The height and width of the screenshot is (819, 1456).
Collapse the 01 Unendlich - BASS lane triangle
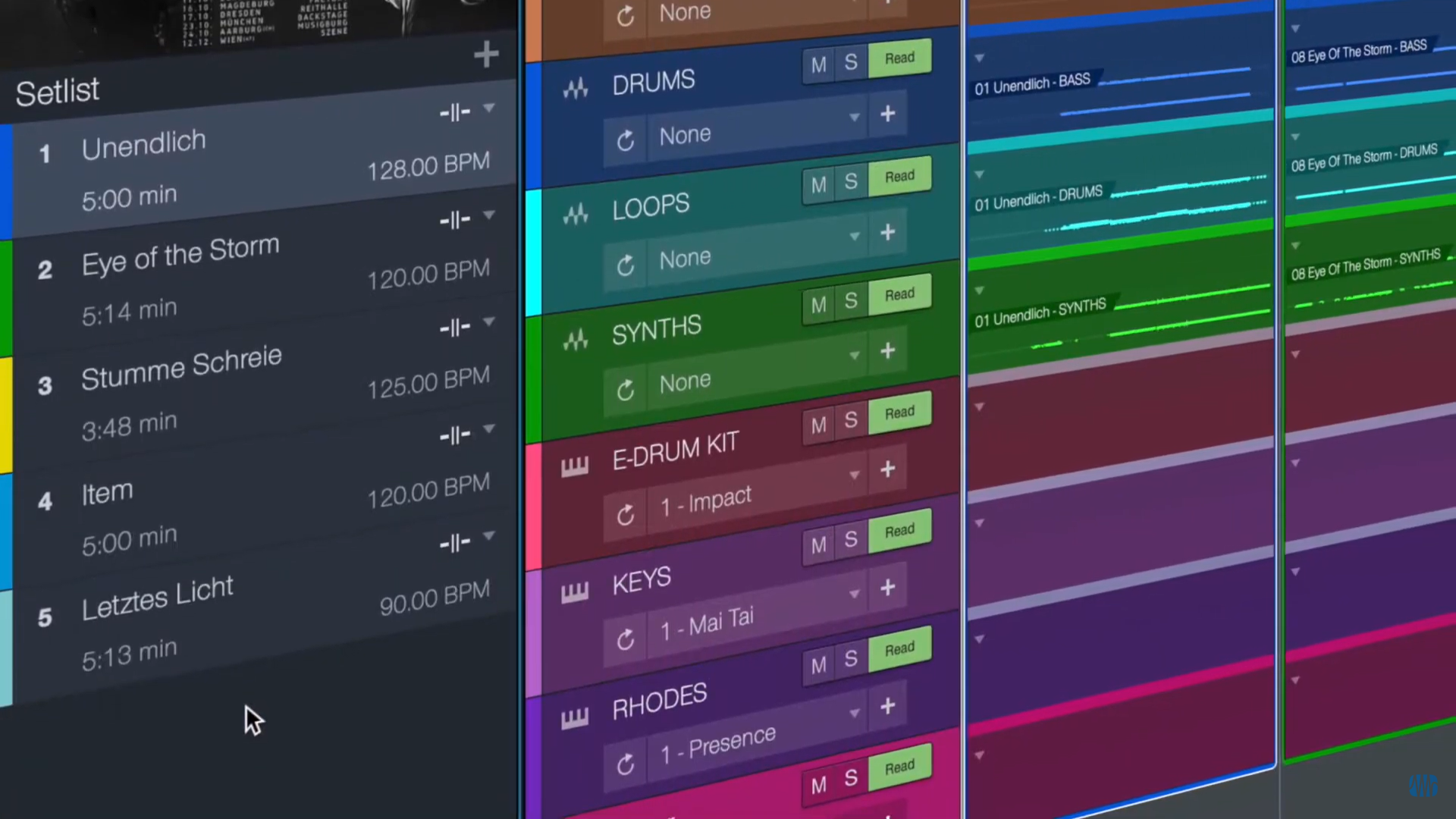pyautogui.click(x=980, y=58)
